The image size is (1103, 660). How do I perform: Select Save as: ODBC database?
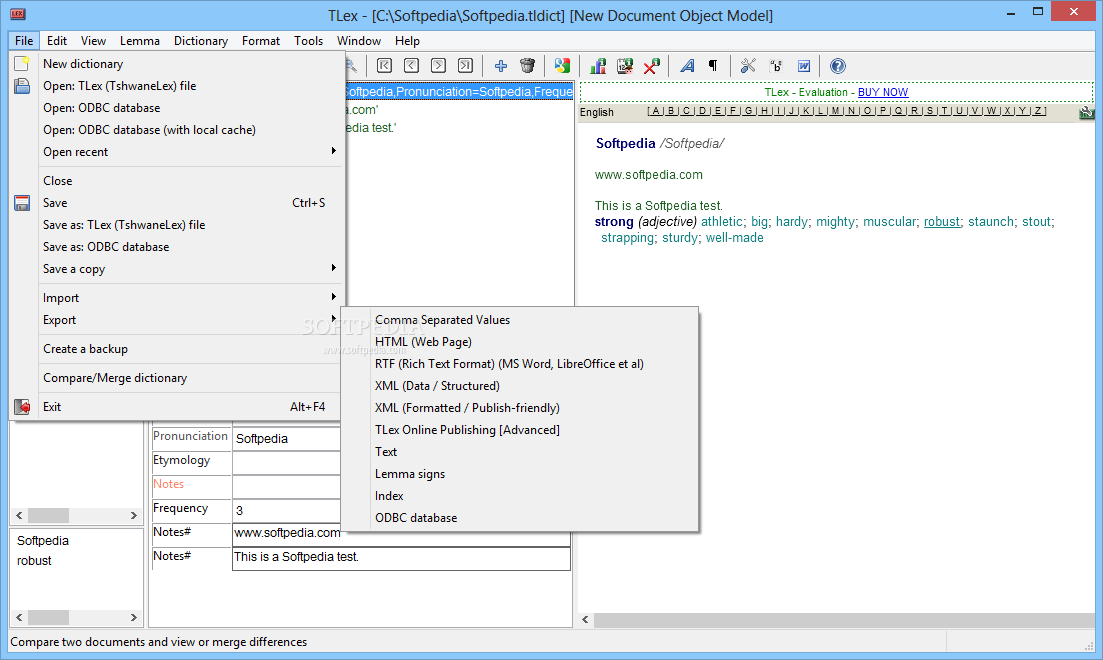tap(177, 247)
